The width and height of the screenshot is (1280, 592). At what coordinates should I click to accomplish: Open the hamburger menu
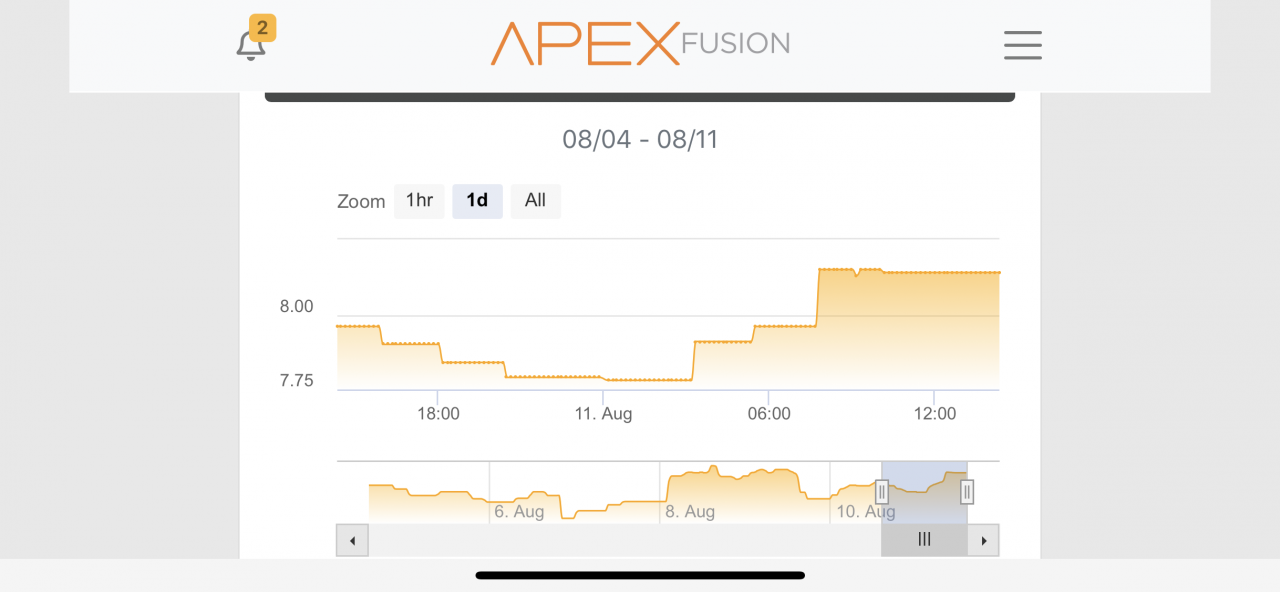pyautogui.click(x=1022, y=45)
